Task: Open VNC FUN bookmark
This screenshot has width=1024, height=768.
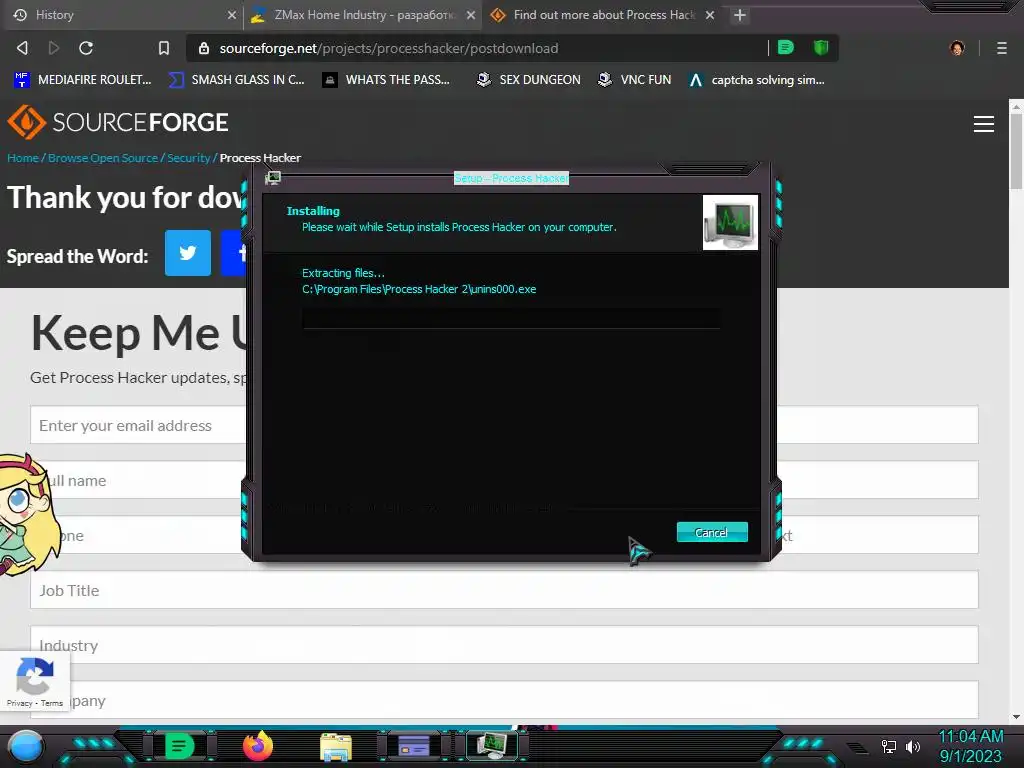Action: [x=634, y=80]
